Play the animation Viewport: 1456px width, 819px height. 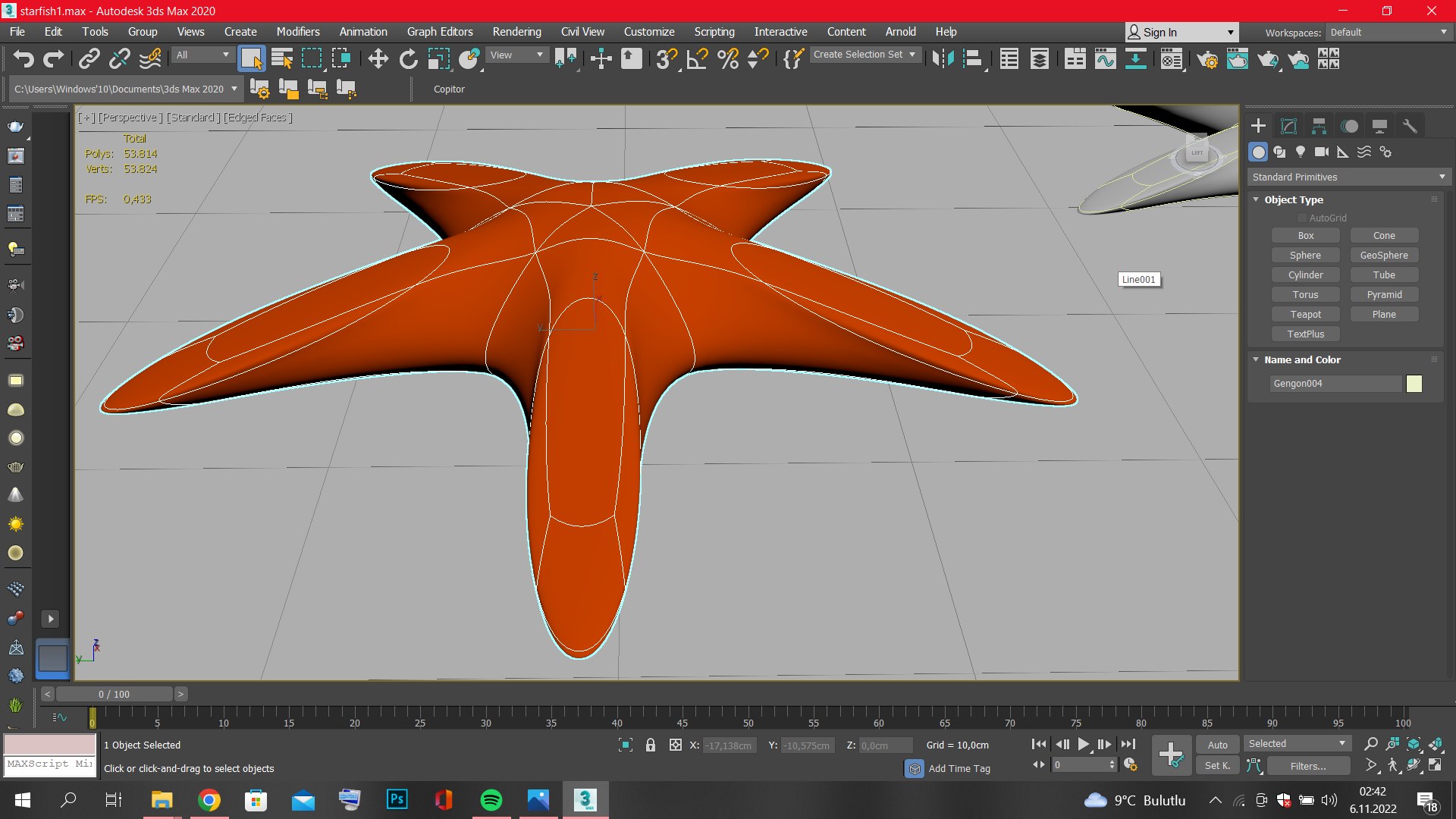1083,745
